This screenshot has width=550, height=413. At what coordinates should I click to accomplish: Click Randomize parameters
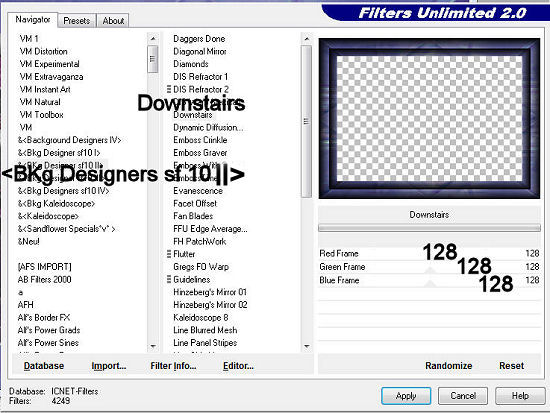pos(448,366)
